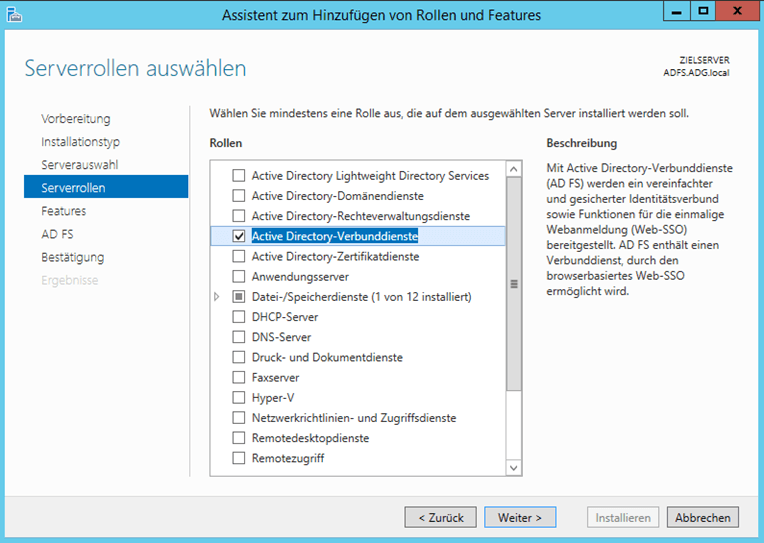Select the Active Directory-Verbunddienste label text
The width and height of the screenshot is (764, 543).
335,236
